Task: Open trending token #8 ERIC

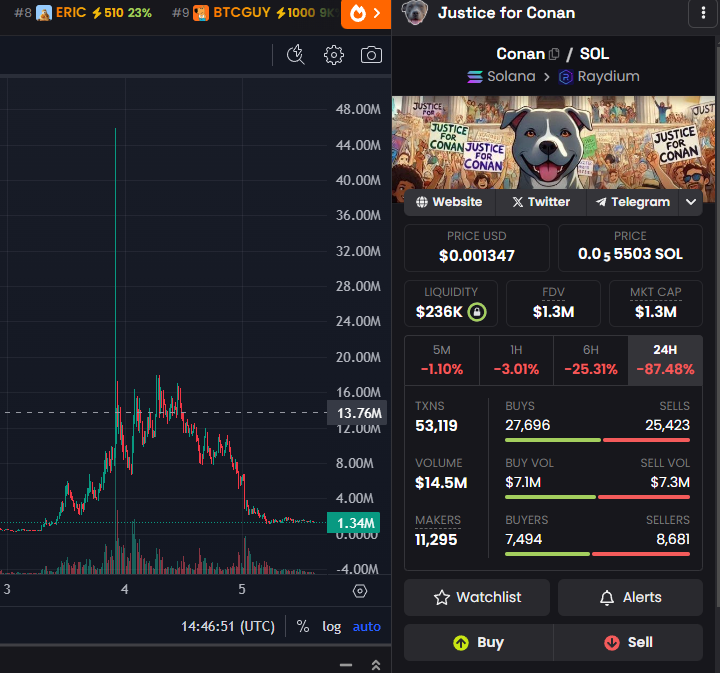Action: click(x=83, y=13)
